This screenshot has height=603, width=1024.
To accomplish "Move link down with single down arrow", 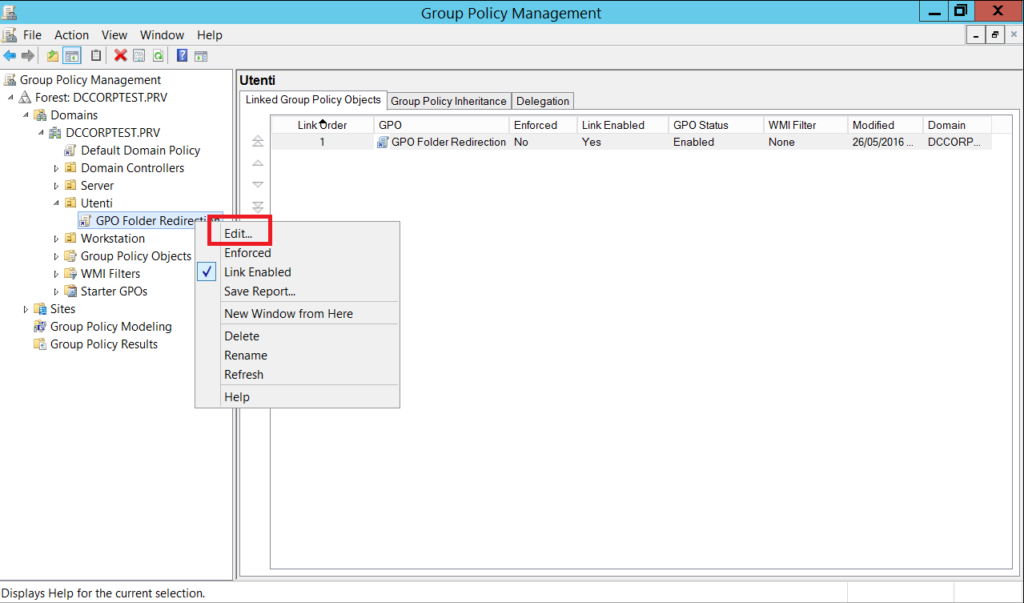I will [258, 185].
